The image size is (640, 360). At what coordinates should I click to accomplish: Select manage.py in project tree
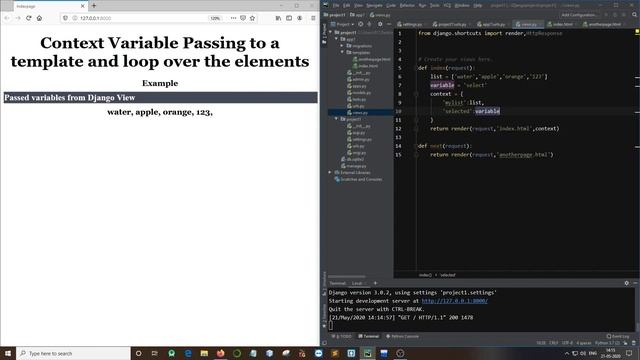353,166
